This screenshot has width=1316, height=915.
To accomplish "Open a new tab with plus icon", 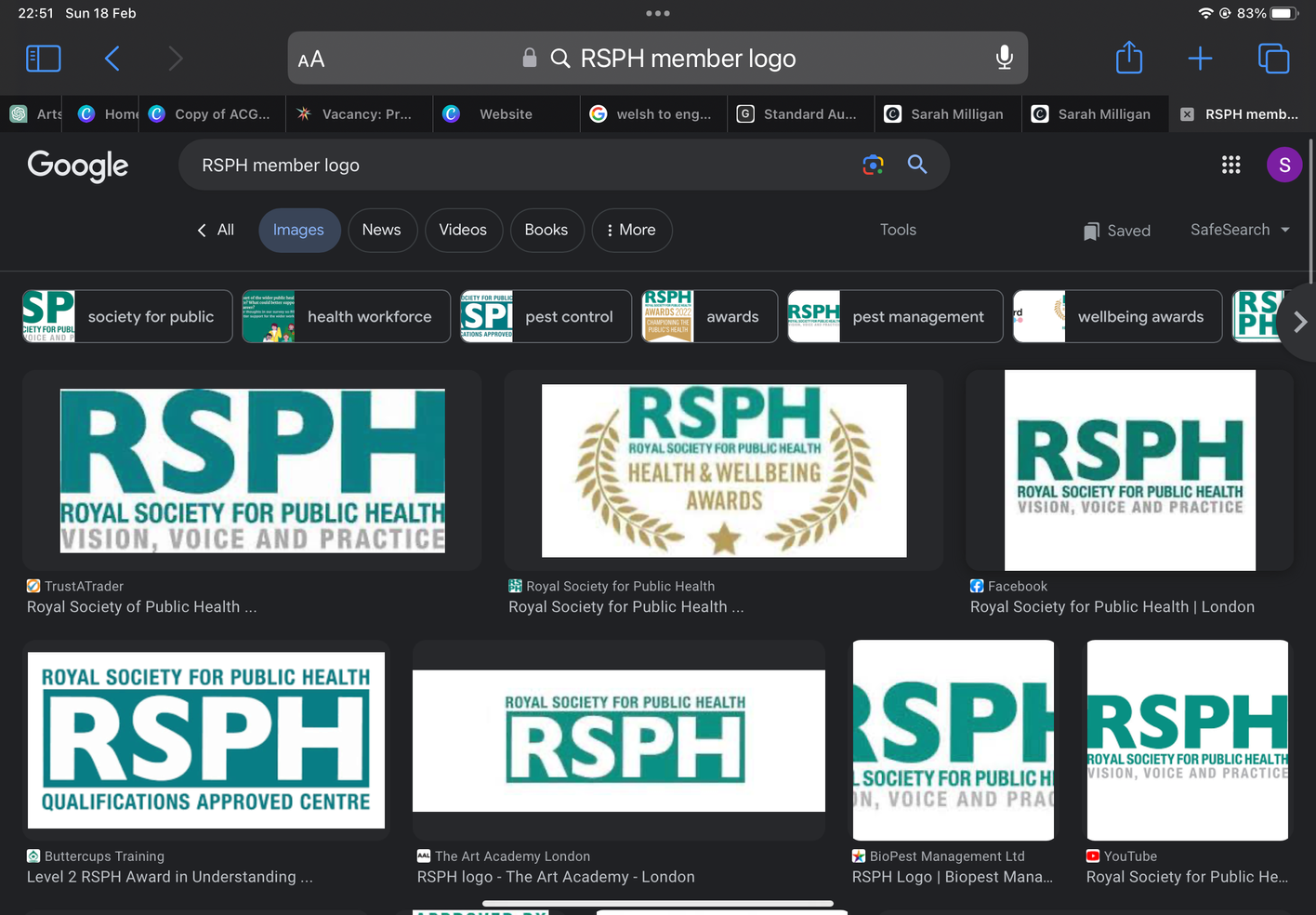I will coord(1200,59).
